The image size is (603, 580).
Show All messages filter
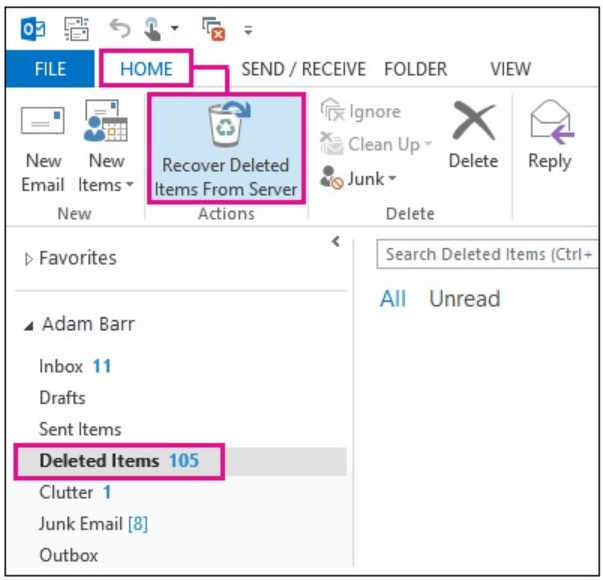(x=393, y=299)
